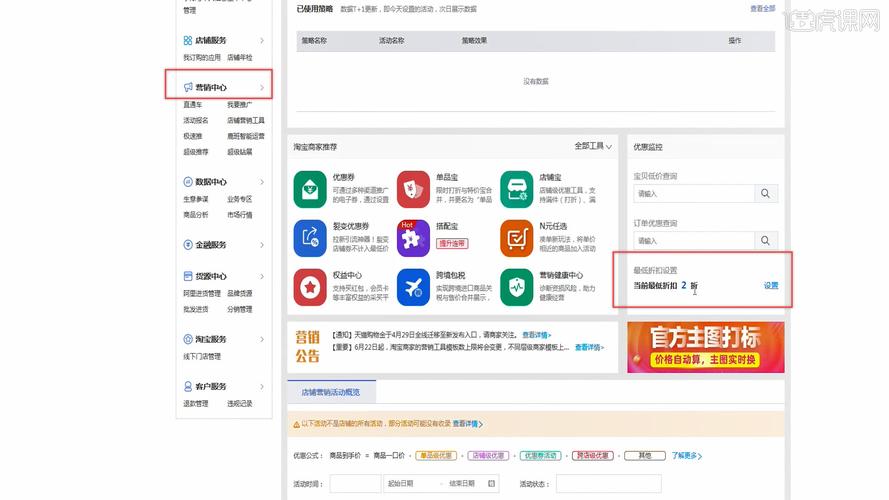The image size is (889, 500).
Task: Click 查看详情 in the orange warning bar
Action: pyautogui.click(x=467, y=424)
